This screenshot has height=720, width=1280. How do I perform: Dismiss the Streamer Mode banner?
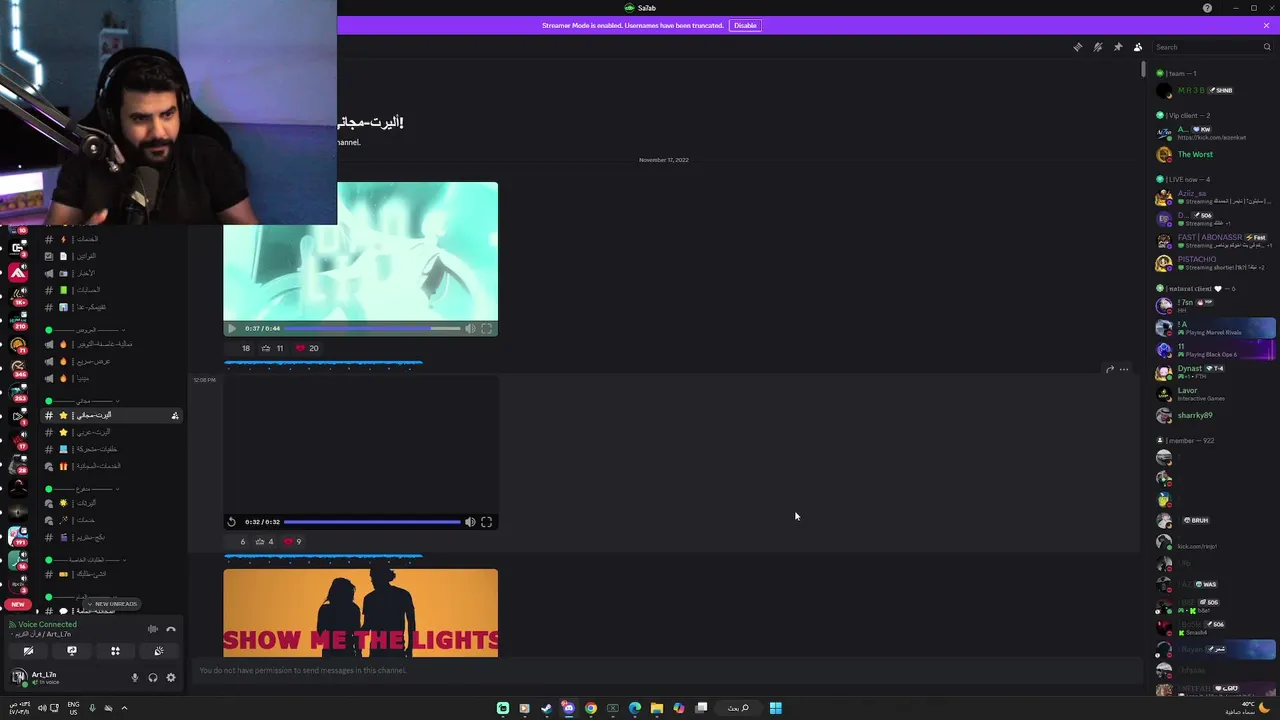pos(1266,25)
